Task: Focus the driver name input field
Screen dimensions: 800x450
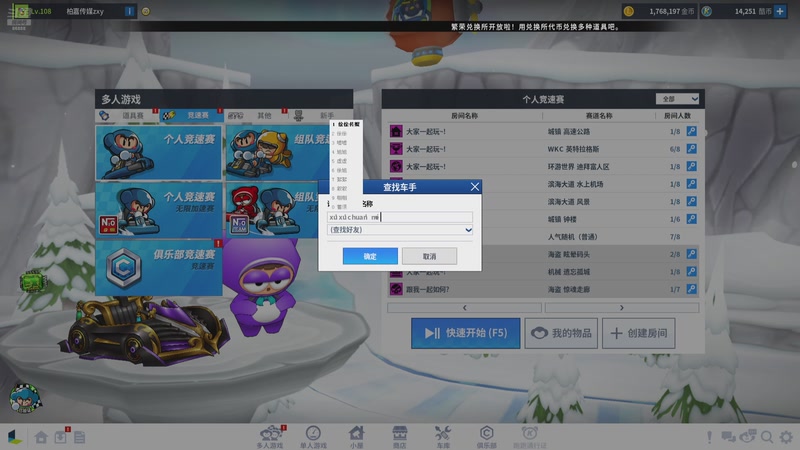Action: 399,217
